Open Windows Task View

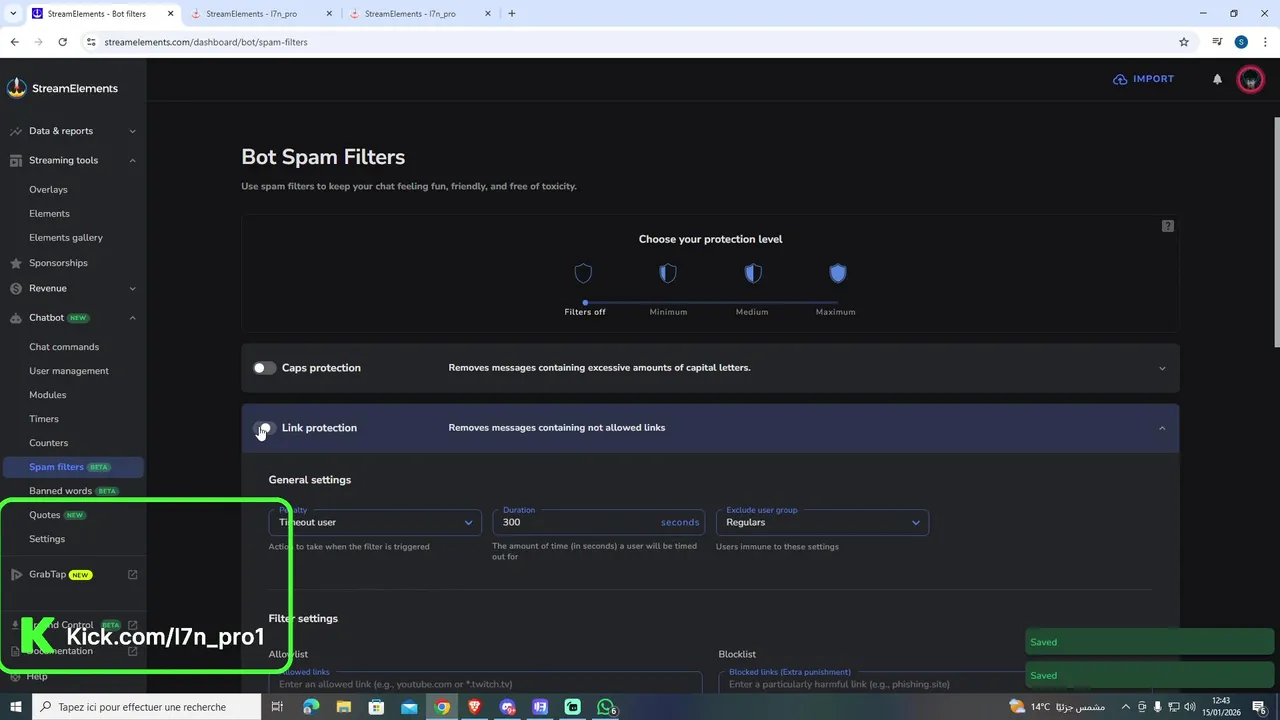point(278,707)
